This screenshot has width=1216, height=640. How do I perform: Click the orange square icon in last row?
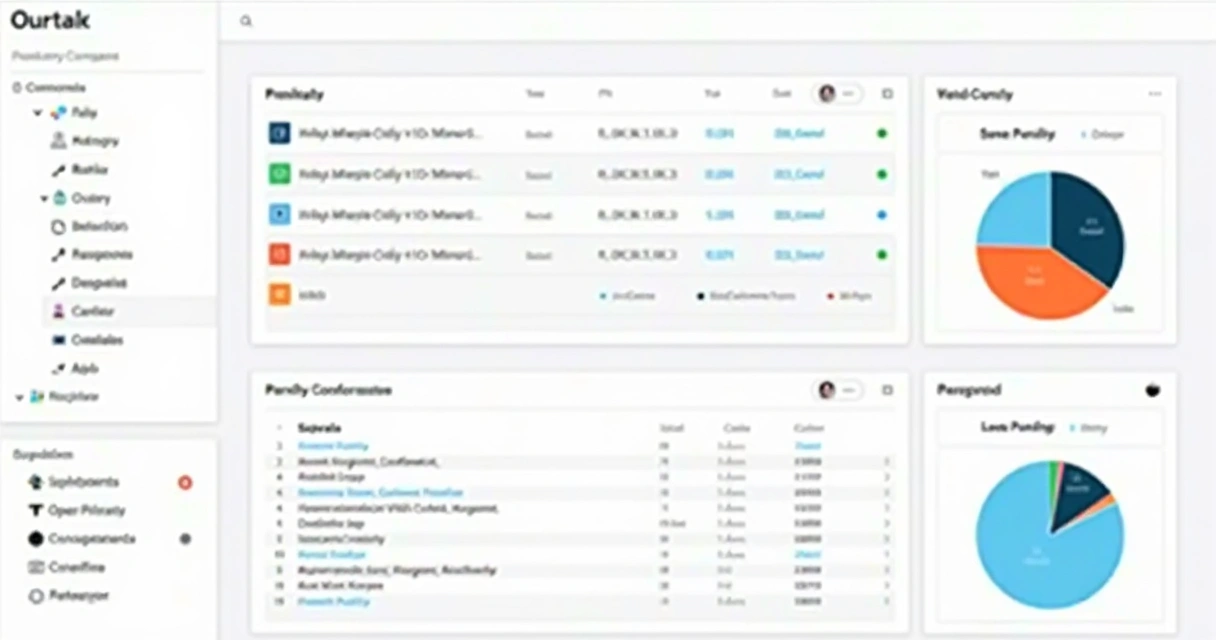[279, 295]
